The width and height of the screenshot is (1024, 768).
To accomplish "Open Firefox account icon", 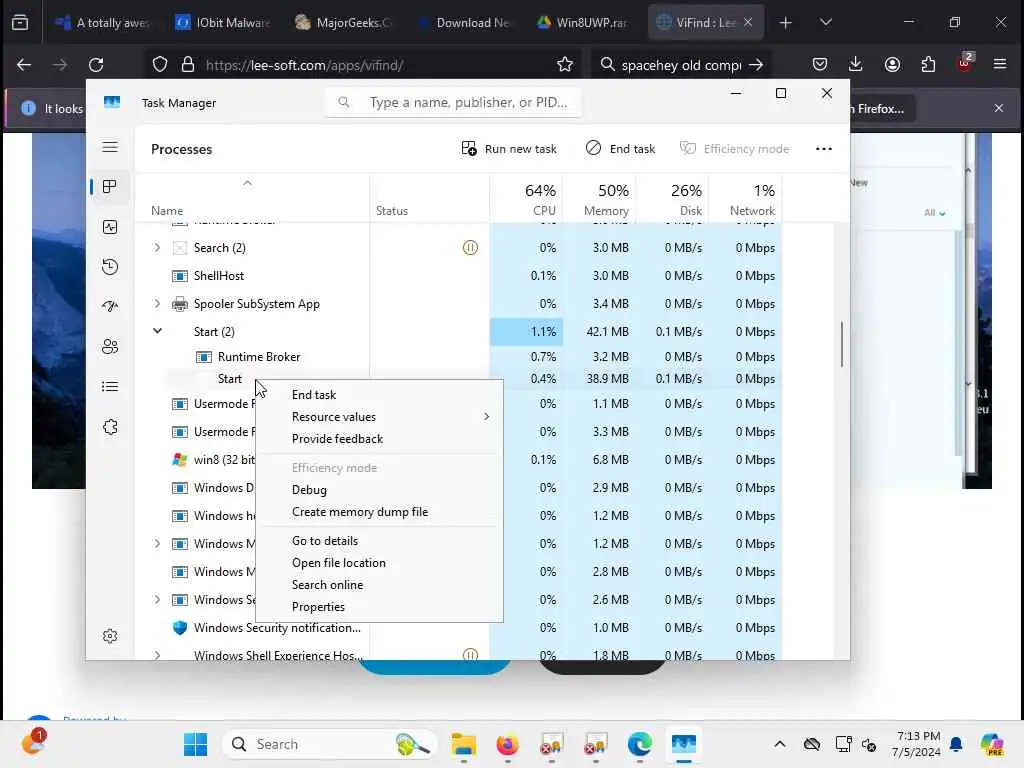I will pos(892,64).
